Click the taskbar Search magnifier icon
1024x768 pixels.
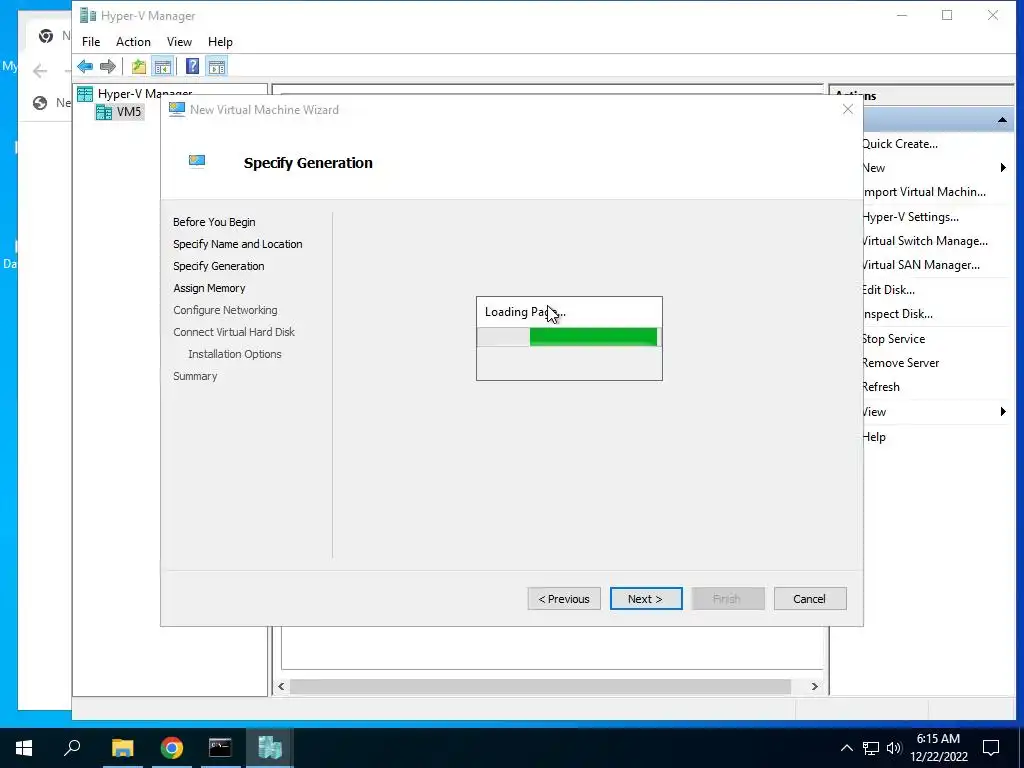coord(72,748)
